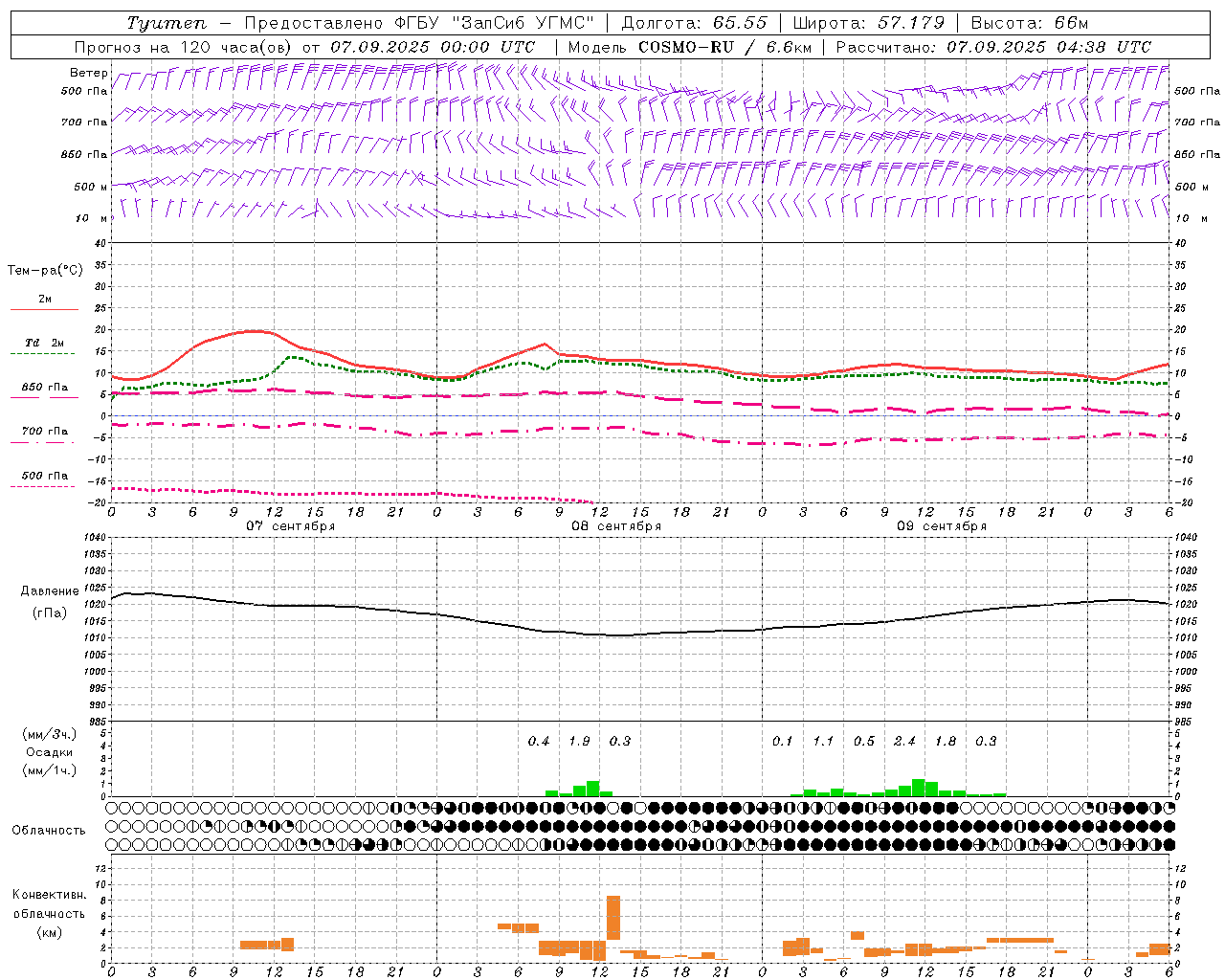Image resolution: width=1225 pixels, height=980 pixels.
Task: Select the "(мм/3ч.)" precipitation unit label
Action: [48, 734]
